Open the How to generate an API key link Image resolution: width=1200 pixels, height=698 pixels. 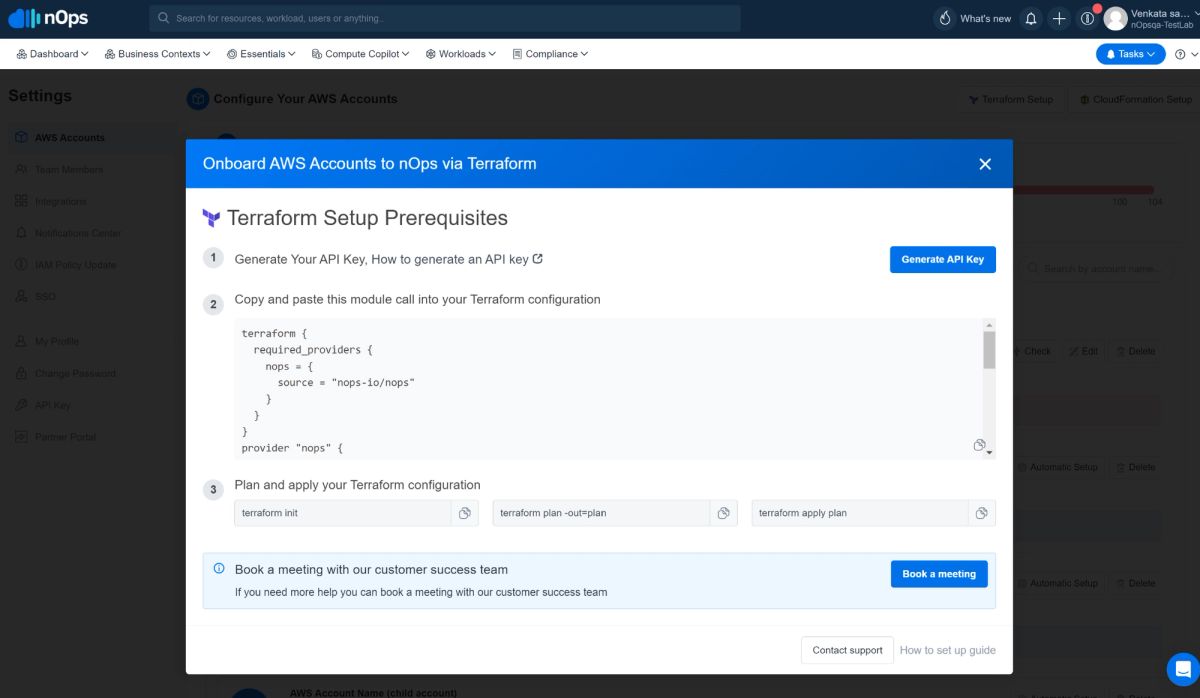[456, 259]
